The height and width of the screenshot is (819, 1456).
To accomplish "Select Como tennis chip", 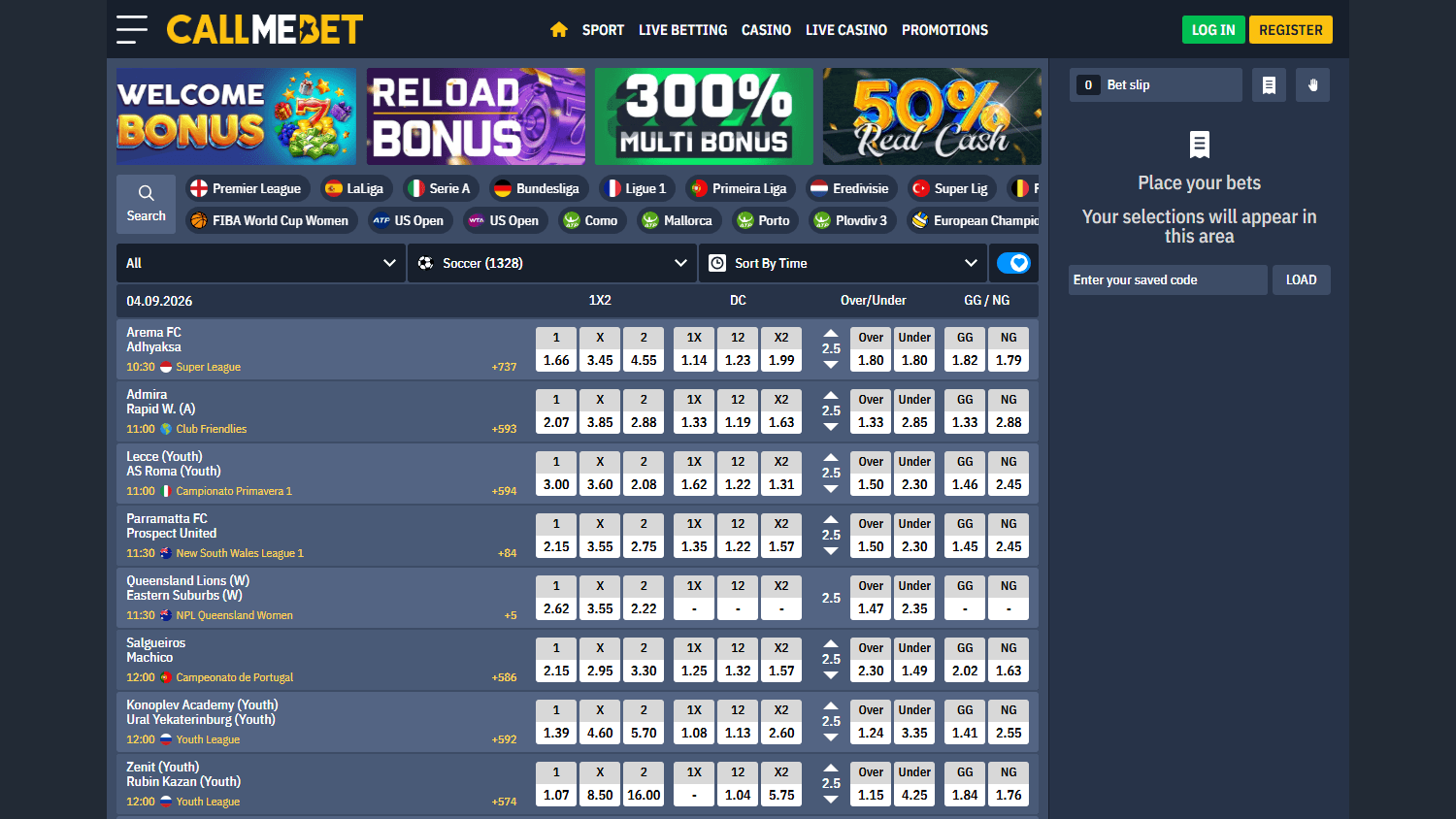I will 592,220.
